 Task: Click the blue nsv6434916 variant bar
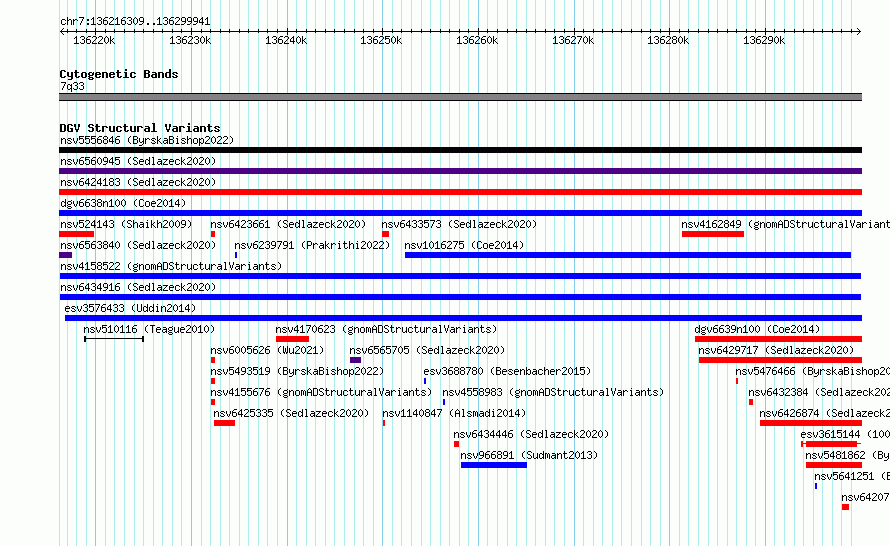460,297
